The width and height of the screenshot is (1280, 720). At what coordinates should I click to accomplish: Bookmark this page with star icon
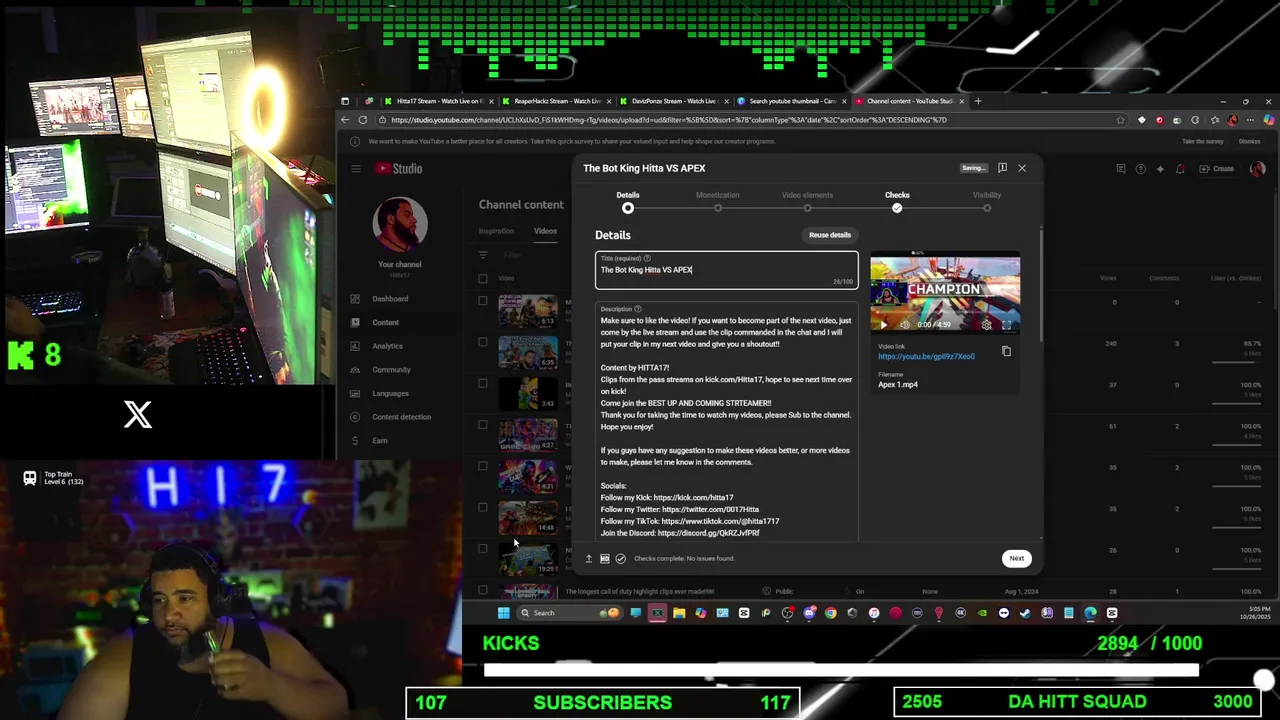click(1121, 120)
